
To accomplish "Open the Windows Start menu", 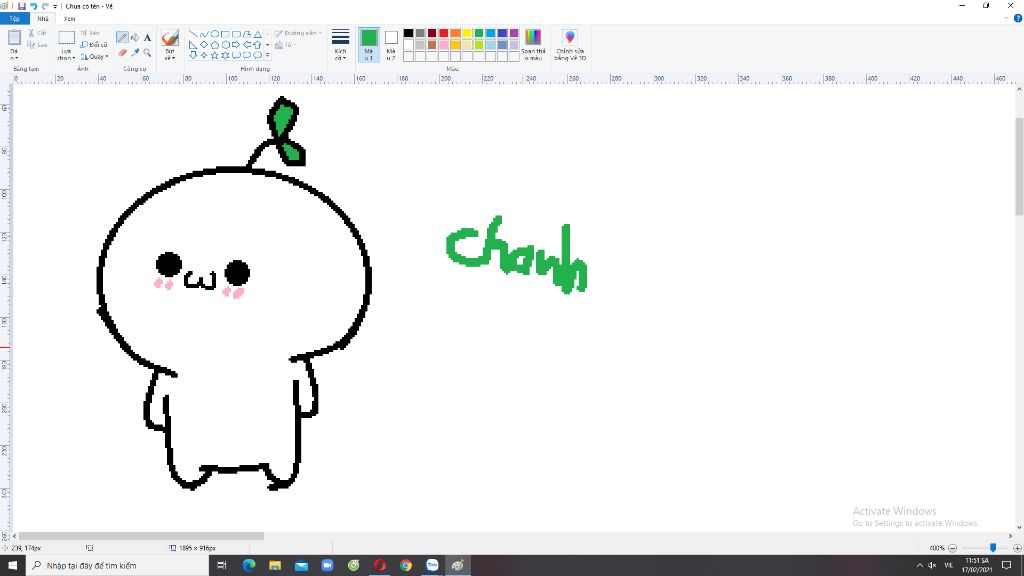I will pos(12,566).
